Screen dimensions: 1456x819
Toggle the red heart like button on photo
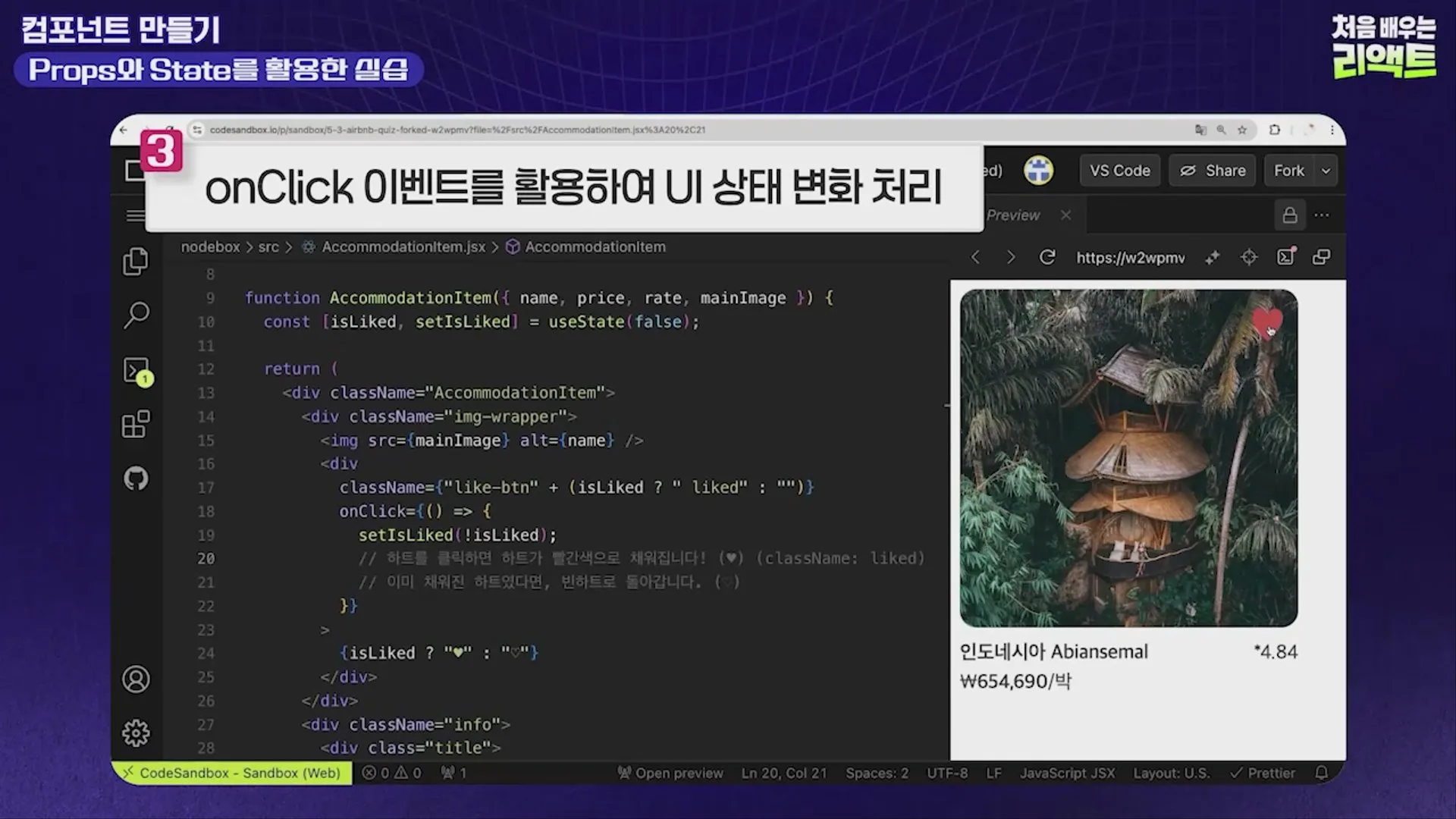pyautogui.click(x=1267, y=322)
